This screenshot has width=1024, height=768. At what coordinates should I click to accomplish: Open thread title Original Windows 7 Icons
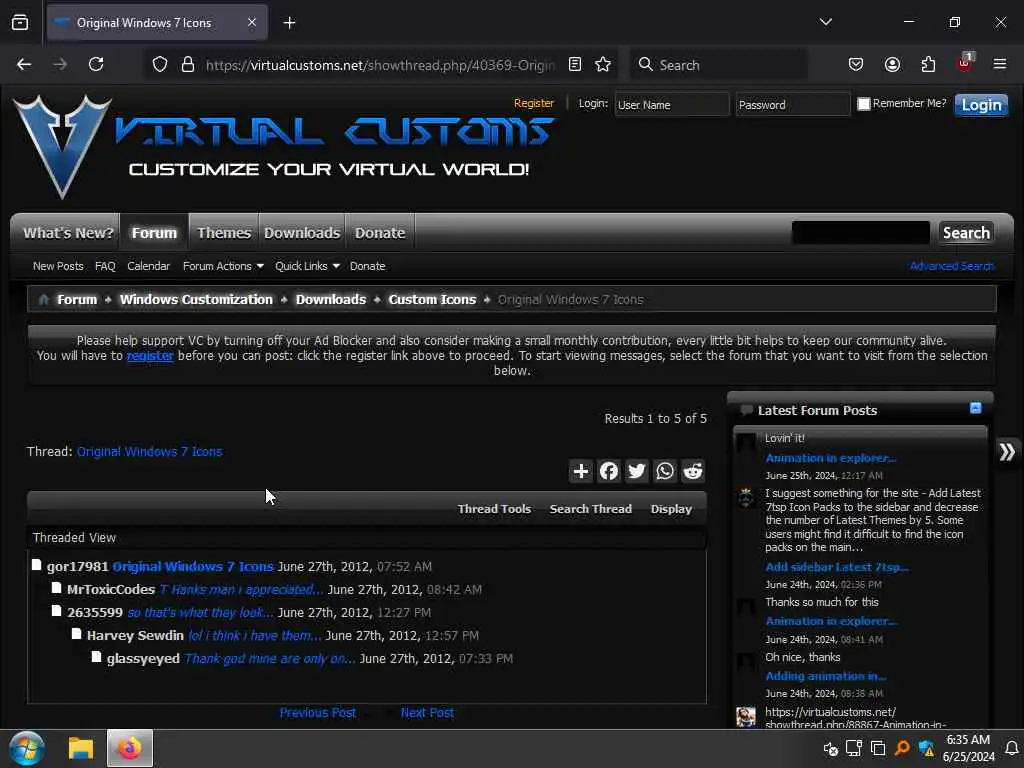point(150,451)
